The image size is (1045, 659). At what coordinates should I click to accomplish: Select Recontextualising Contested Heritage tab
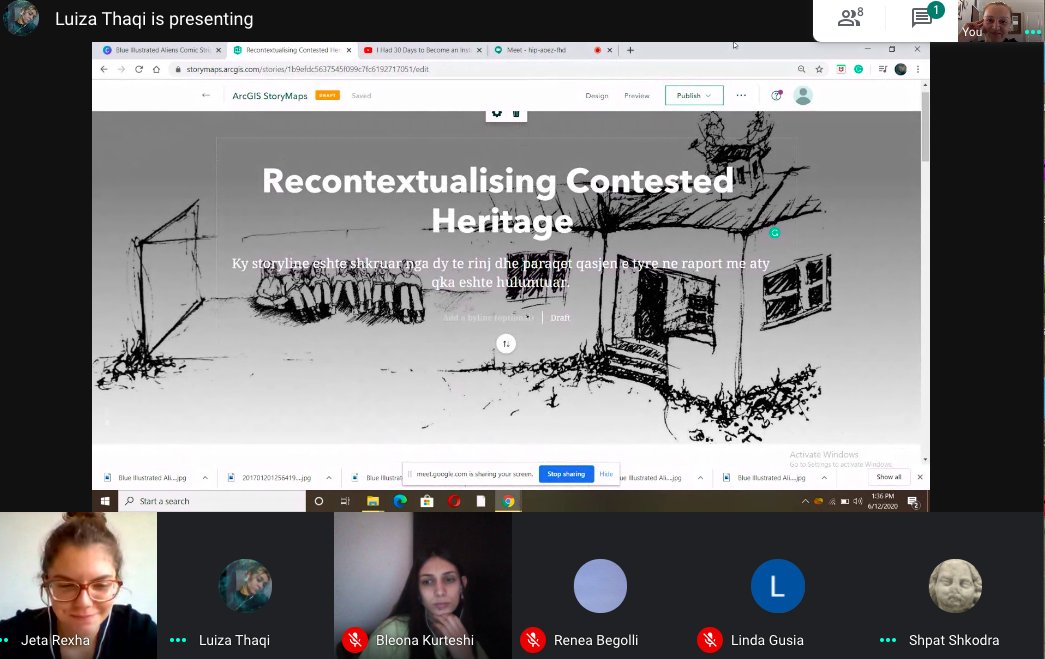[287, 50]
